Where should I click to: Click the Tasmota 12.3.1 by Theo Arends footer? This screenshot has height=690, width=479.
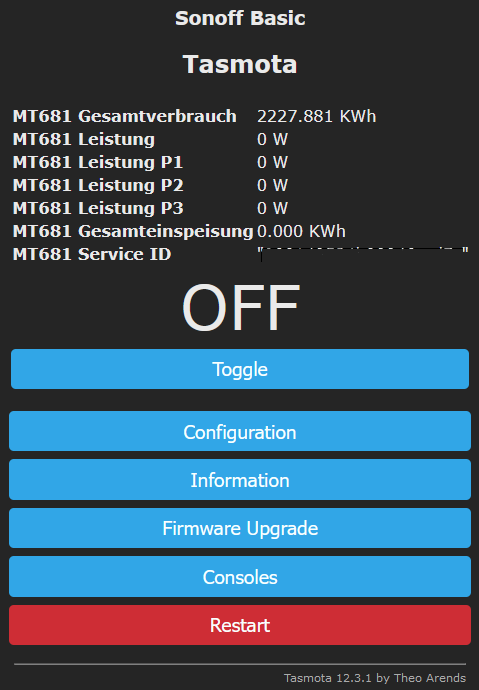coord(375,678)
